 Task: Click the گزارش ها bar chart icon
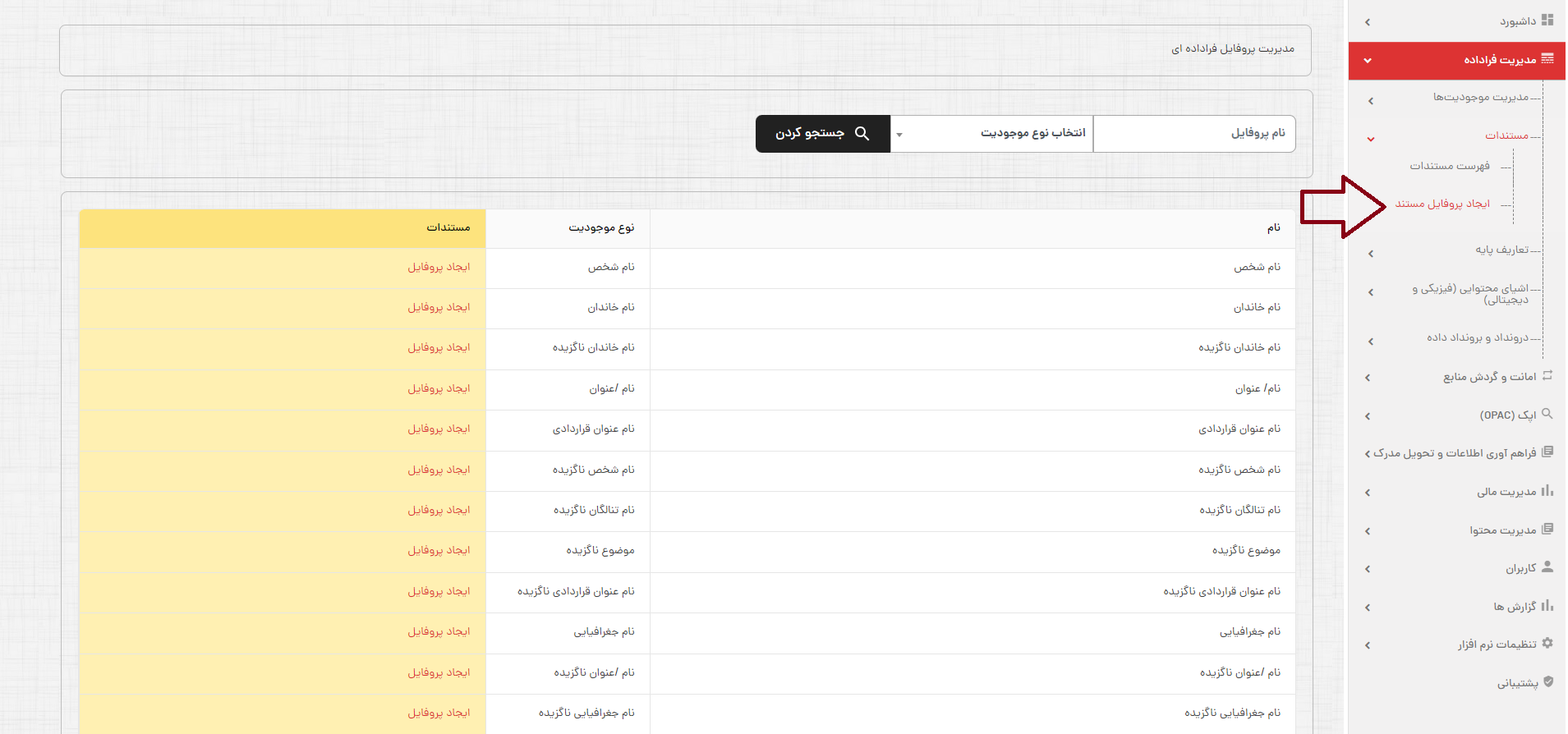coord(1547,605)
